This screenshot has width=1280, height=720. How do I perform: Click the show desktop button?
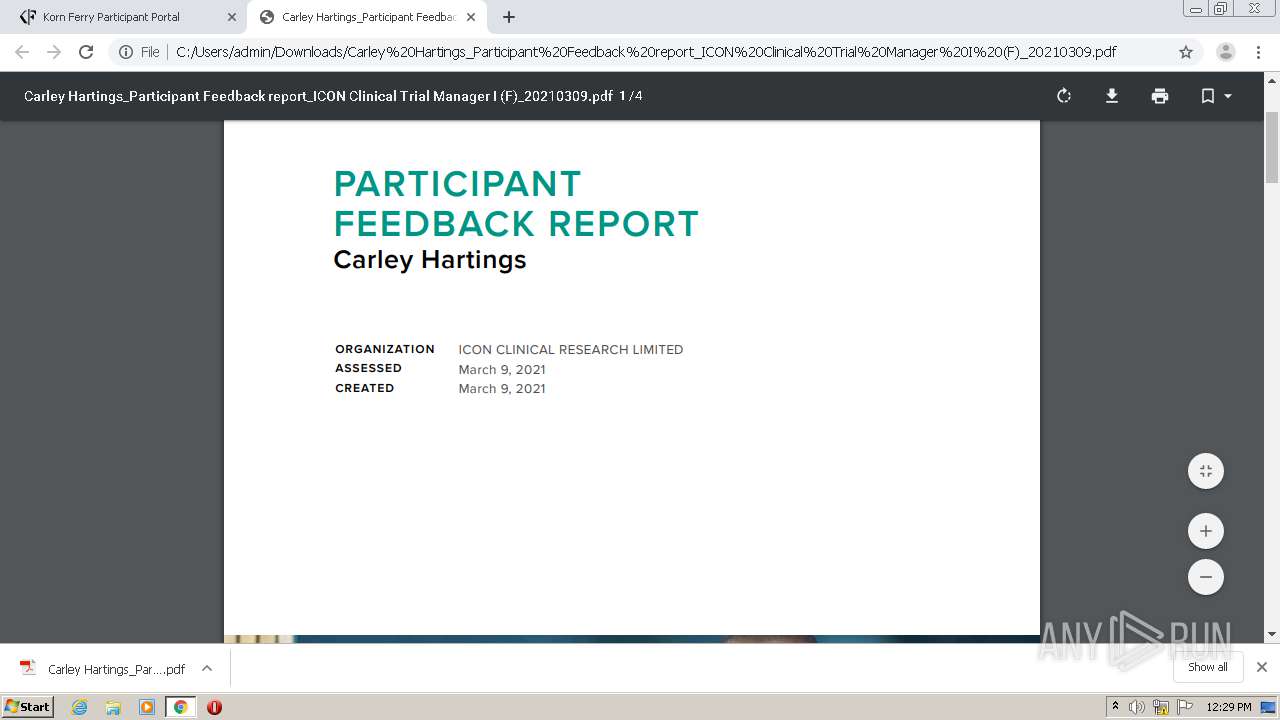point(1268,707)
